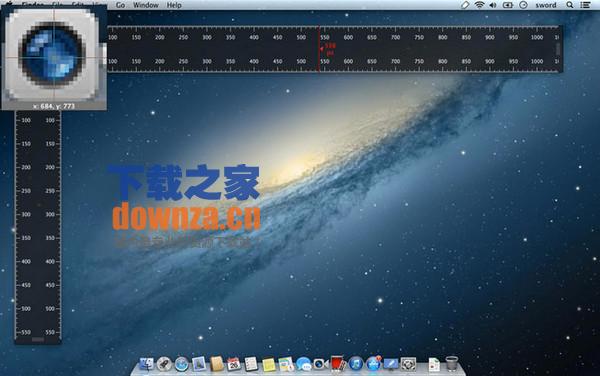This screenshot has width=600, height=376.
Task: Launch Photo Booth from the Dock
Action: click(x=338, y=363)
